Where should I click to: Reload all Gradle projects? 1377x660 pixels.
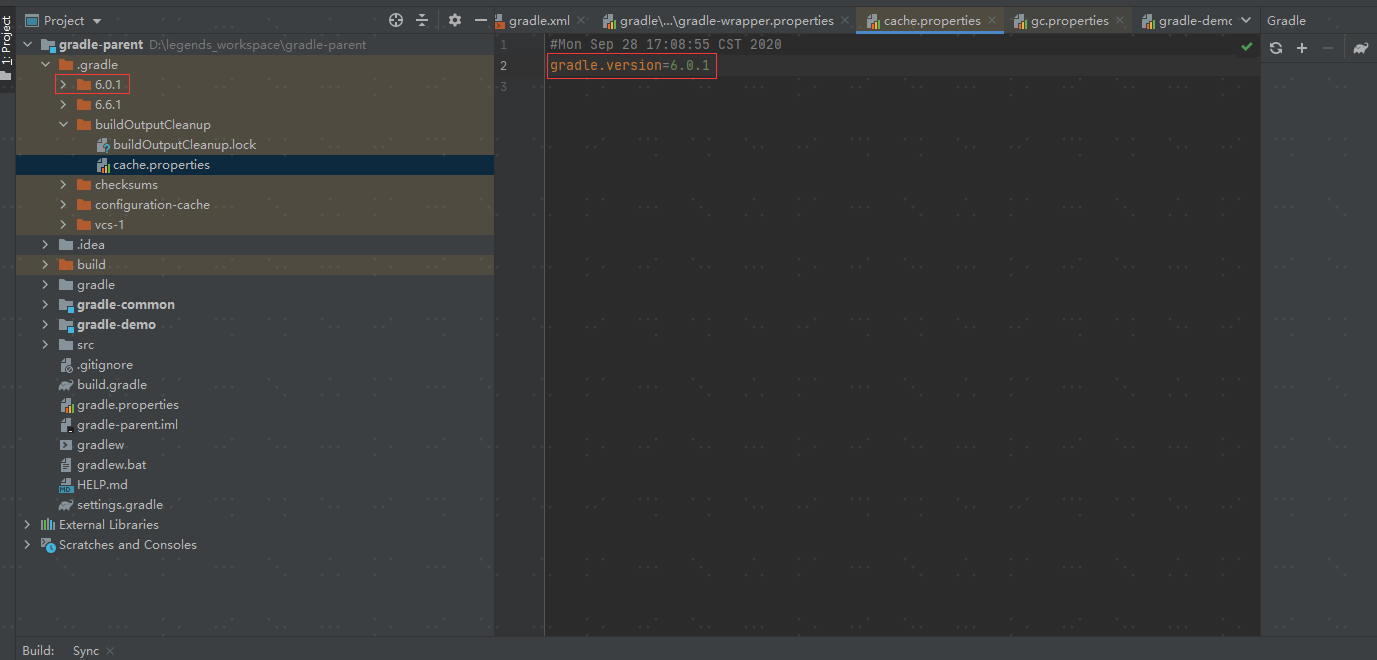pyautogui.click(x=1276, y=47)
